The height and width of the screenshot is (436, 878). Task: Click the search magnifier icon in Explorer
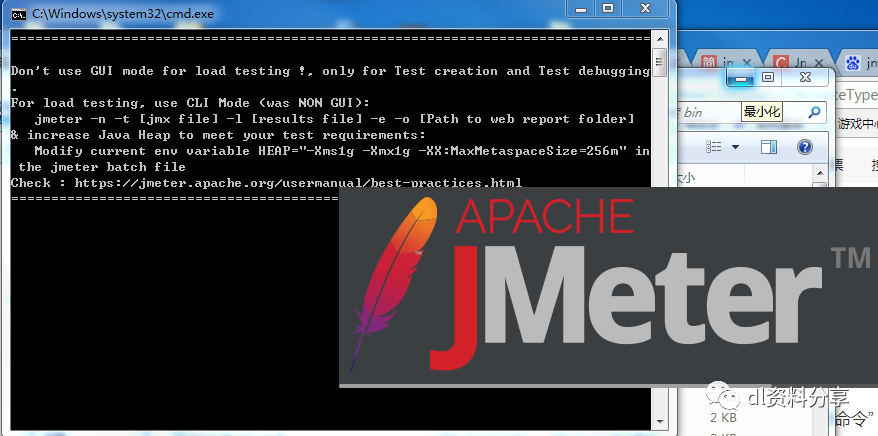pyautogui.click(x=814, y=112)
